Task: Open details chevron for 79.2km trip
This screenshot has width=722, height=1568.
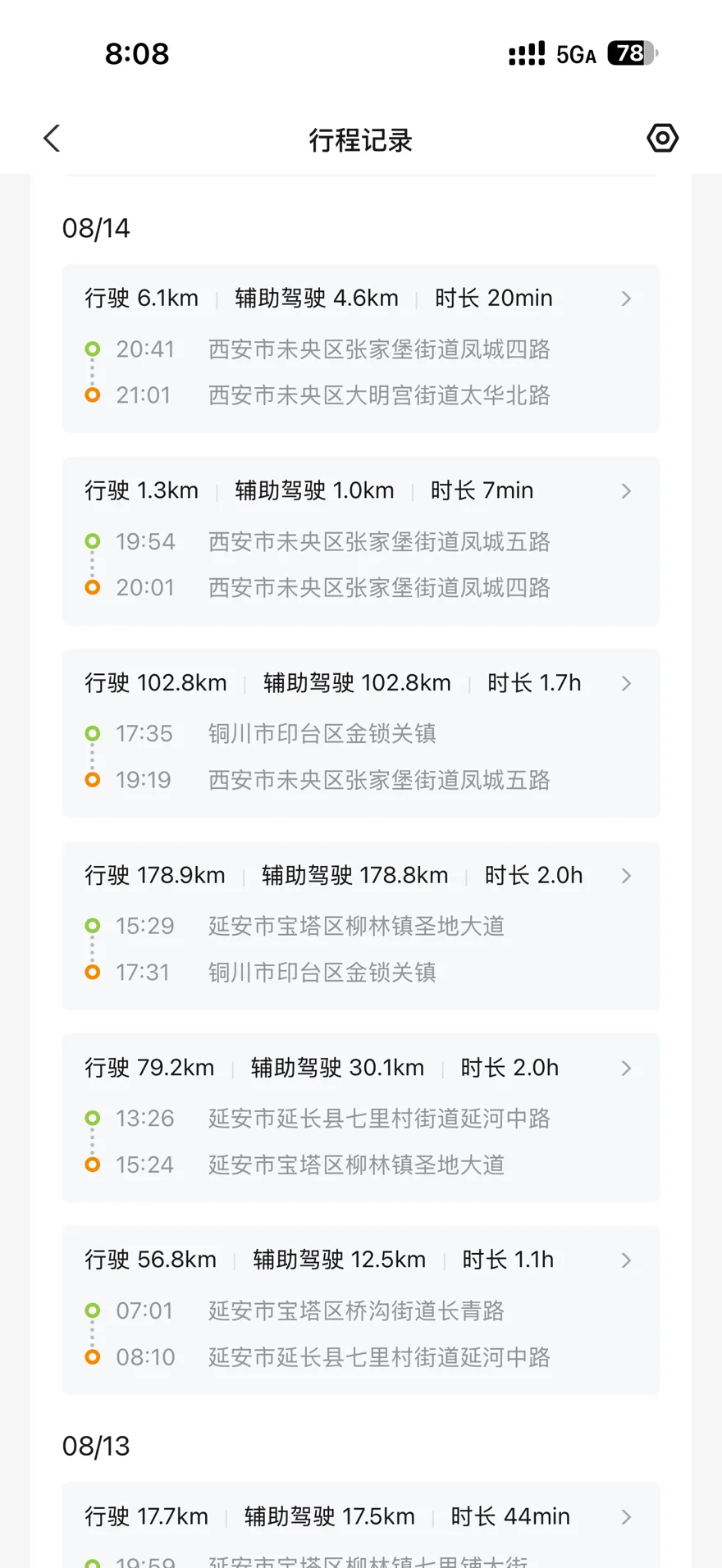Action: click(x=626, y=1068)
